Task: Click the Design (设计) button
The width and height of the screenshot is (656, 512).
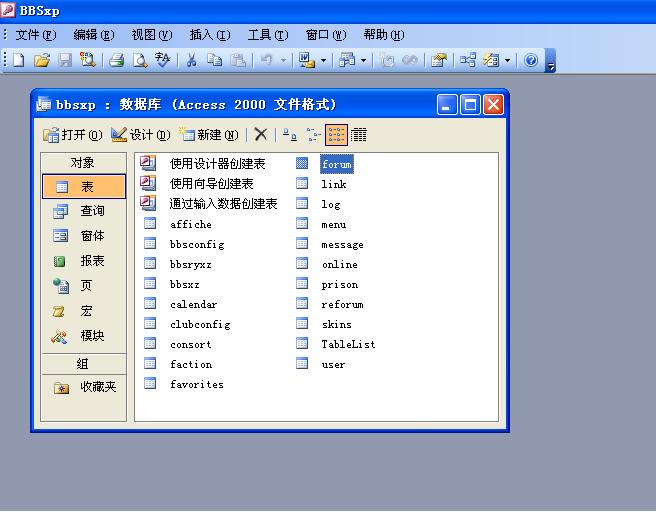Action: click(x=141, y=135)
